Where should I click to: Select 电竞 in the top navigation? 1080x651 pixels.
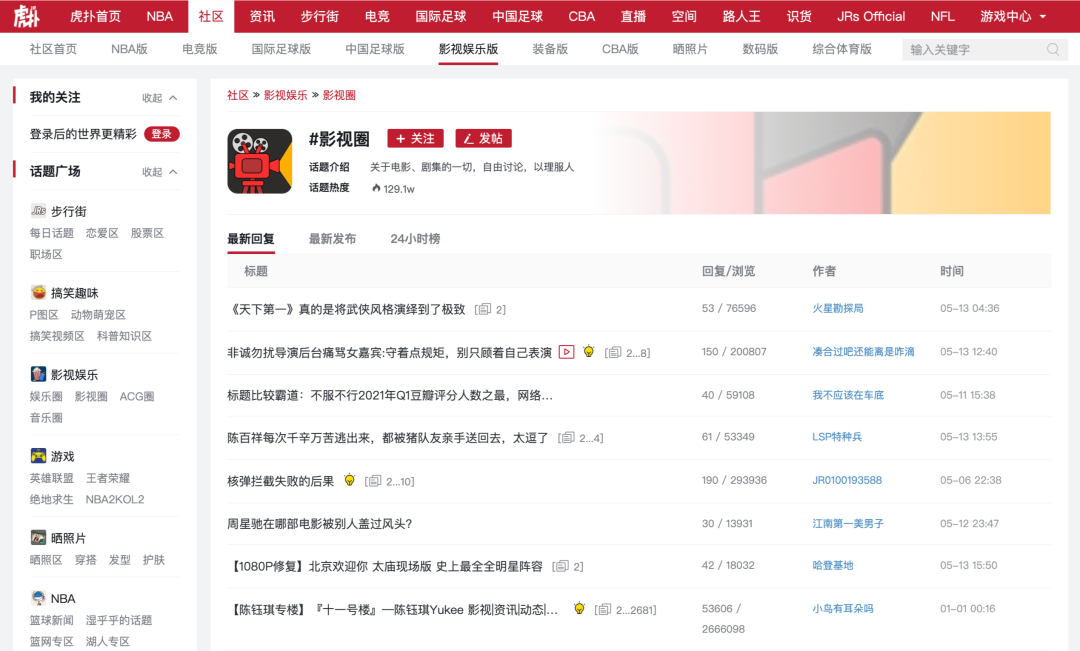pos(377,17)
